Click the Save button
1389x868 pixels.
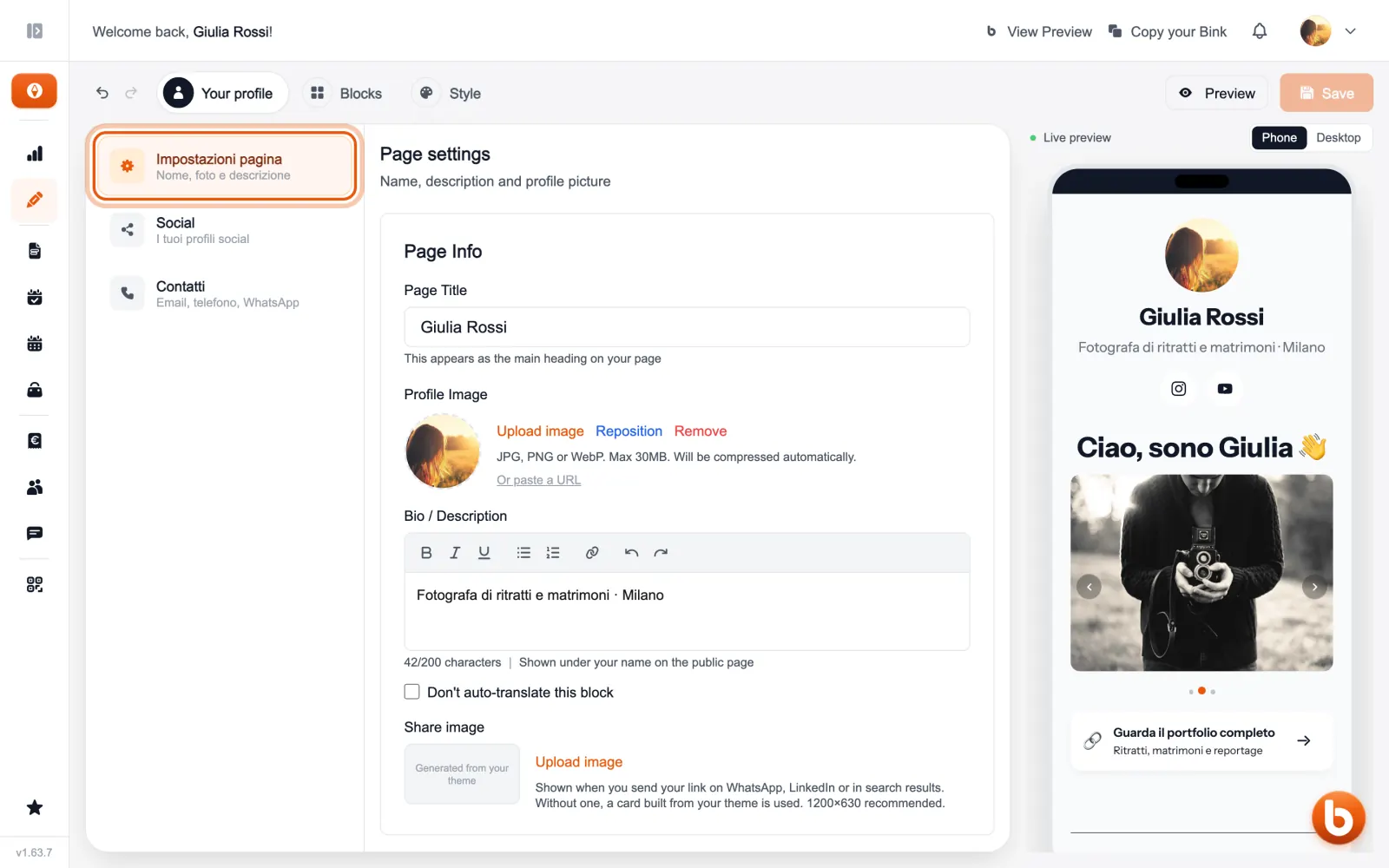point(1326,93)
